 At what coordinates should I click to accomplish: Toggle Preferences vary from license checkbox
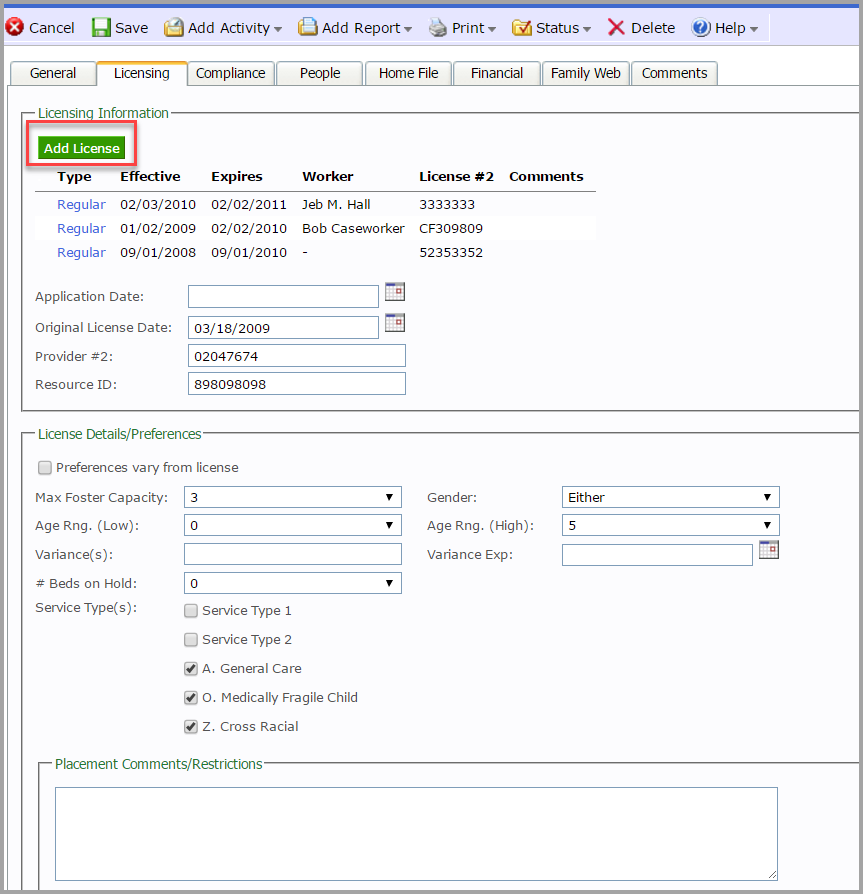point(44,468)
